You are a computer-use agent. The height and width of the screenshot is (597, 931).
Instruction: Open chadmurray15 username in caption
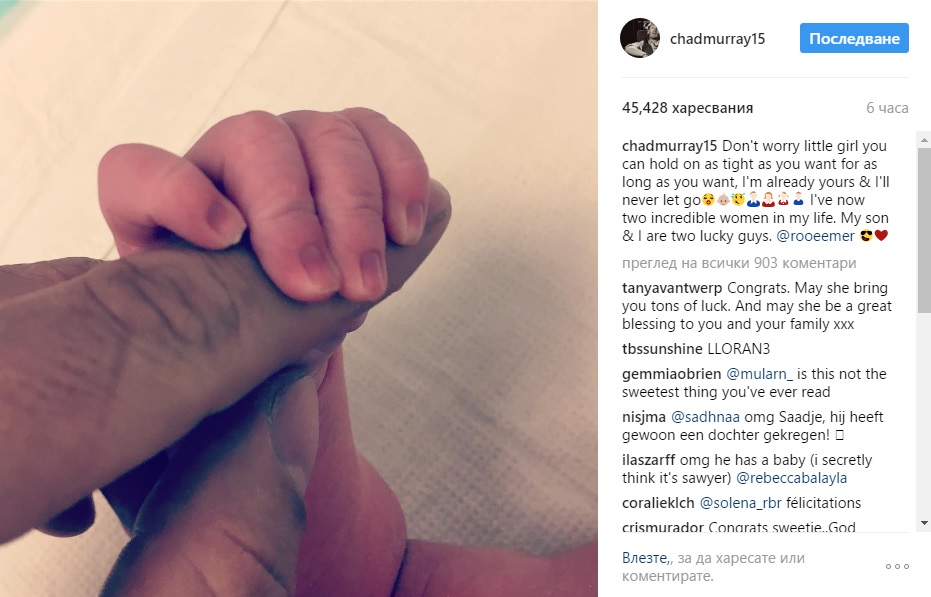tap(670, 146)
